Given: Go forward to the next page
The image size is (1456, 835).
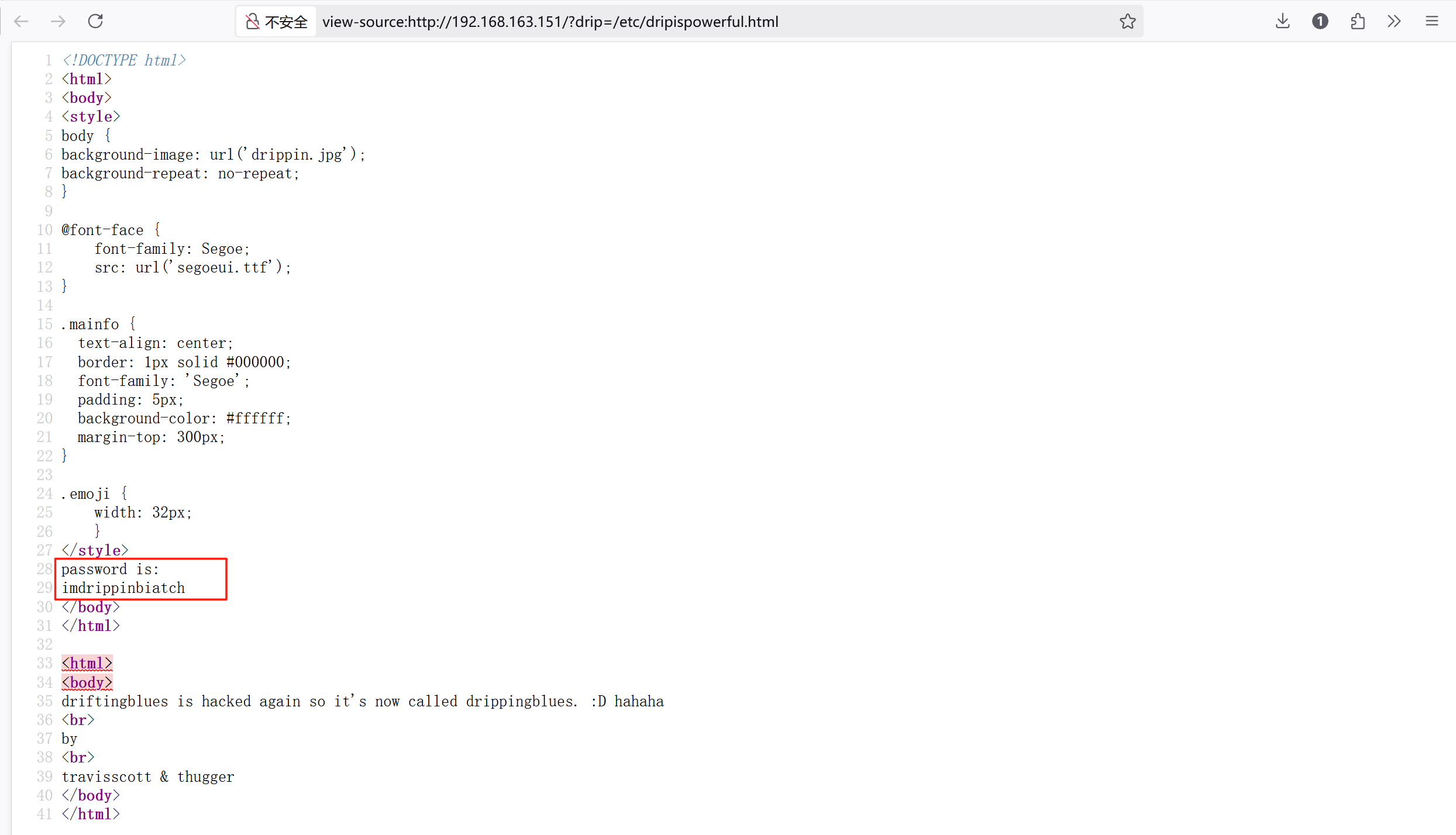Looking at the screenshot, I should point(58,22).
